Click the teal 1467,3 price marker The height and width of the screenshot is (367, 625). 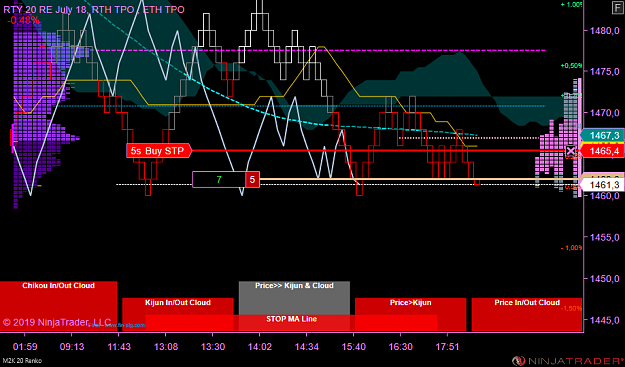point(603,136)
